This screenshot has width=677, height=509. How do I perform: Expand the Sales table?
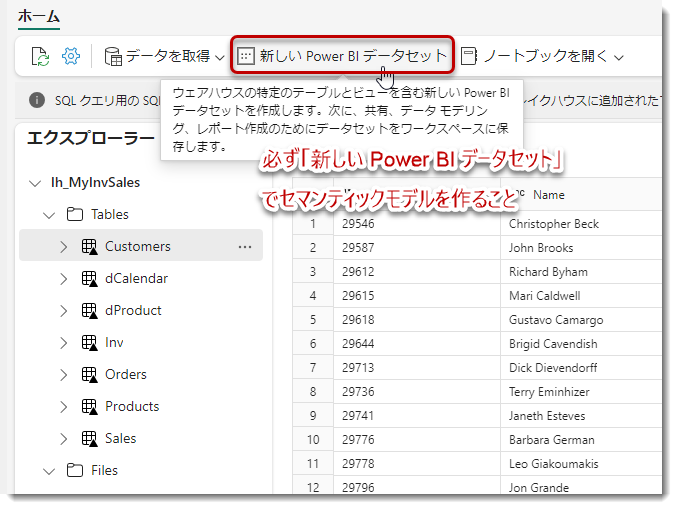tap(63, 439)
